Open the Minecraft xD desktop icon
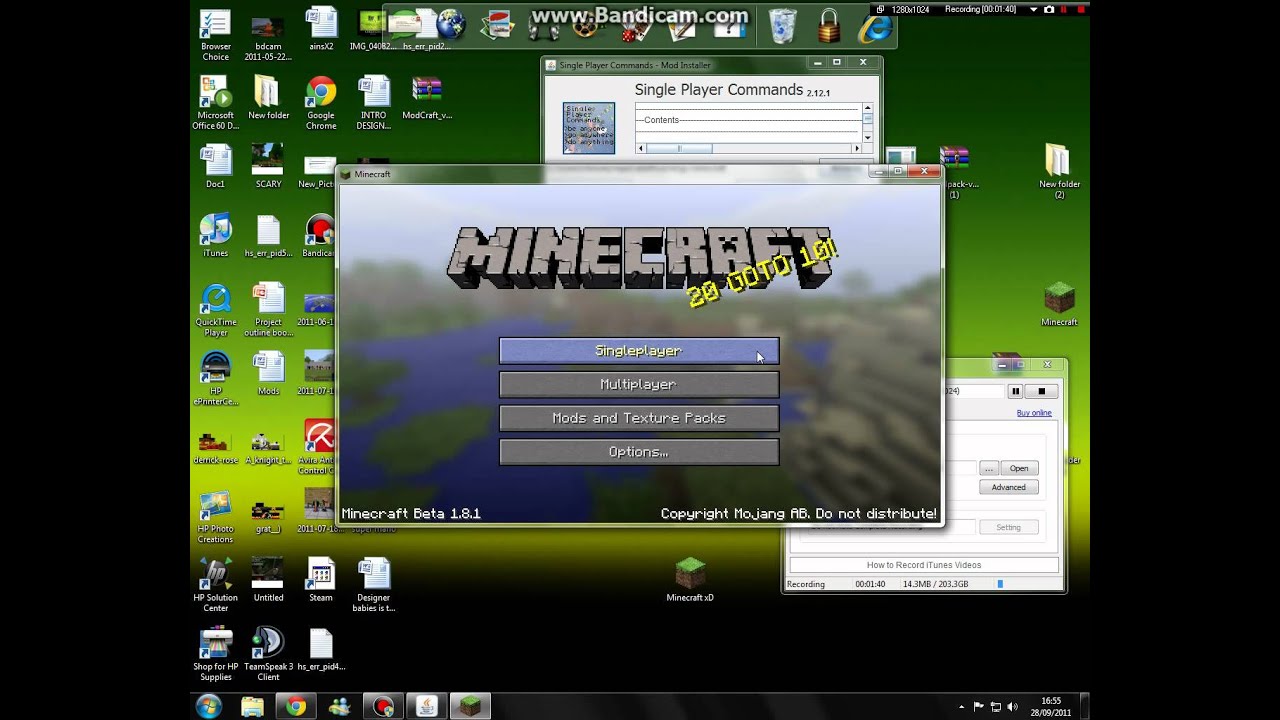This screenshot has height=720, width=1280. 690,581
